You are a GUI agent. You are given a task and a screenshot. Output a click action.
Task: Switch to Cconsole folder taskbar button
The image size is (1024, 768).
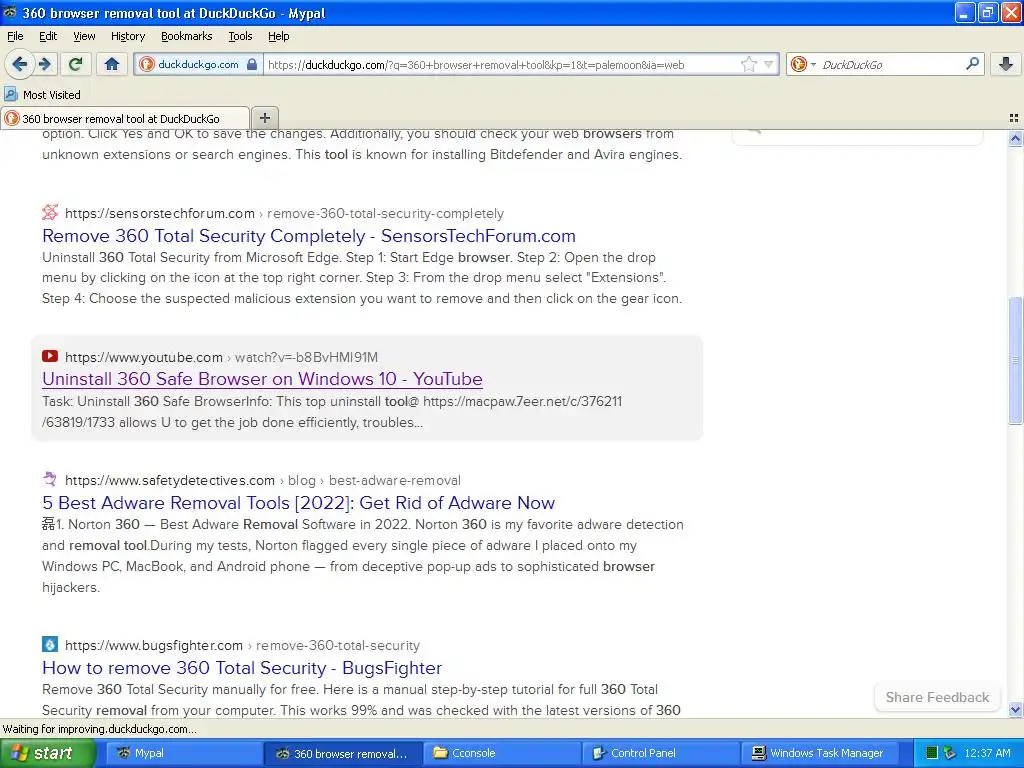(x=502, y=753)
